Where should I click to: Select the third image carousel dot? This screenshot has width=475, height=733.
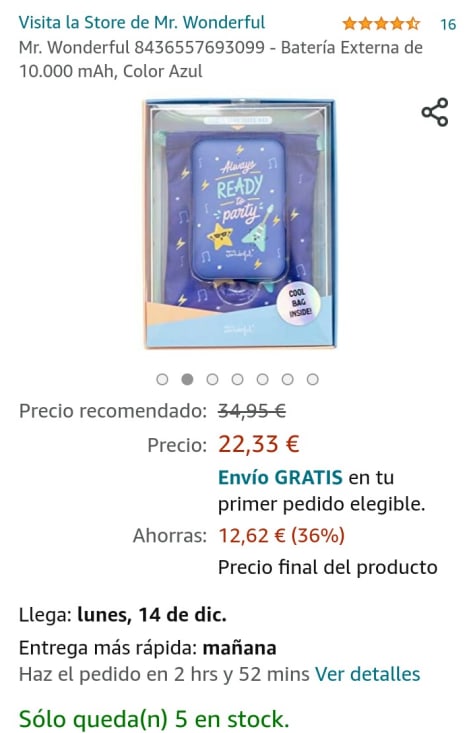pyautogui.click(x=212, y=379)
